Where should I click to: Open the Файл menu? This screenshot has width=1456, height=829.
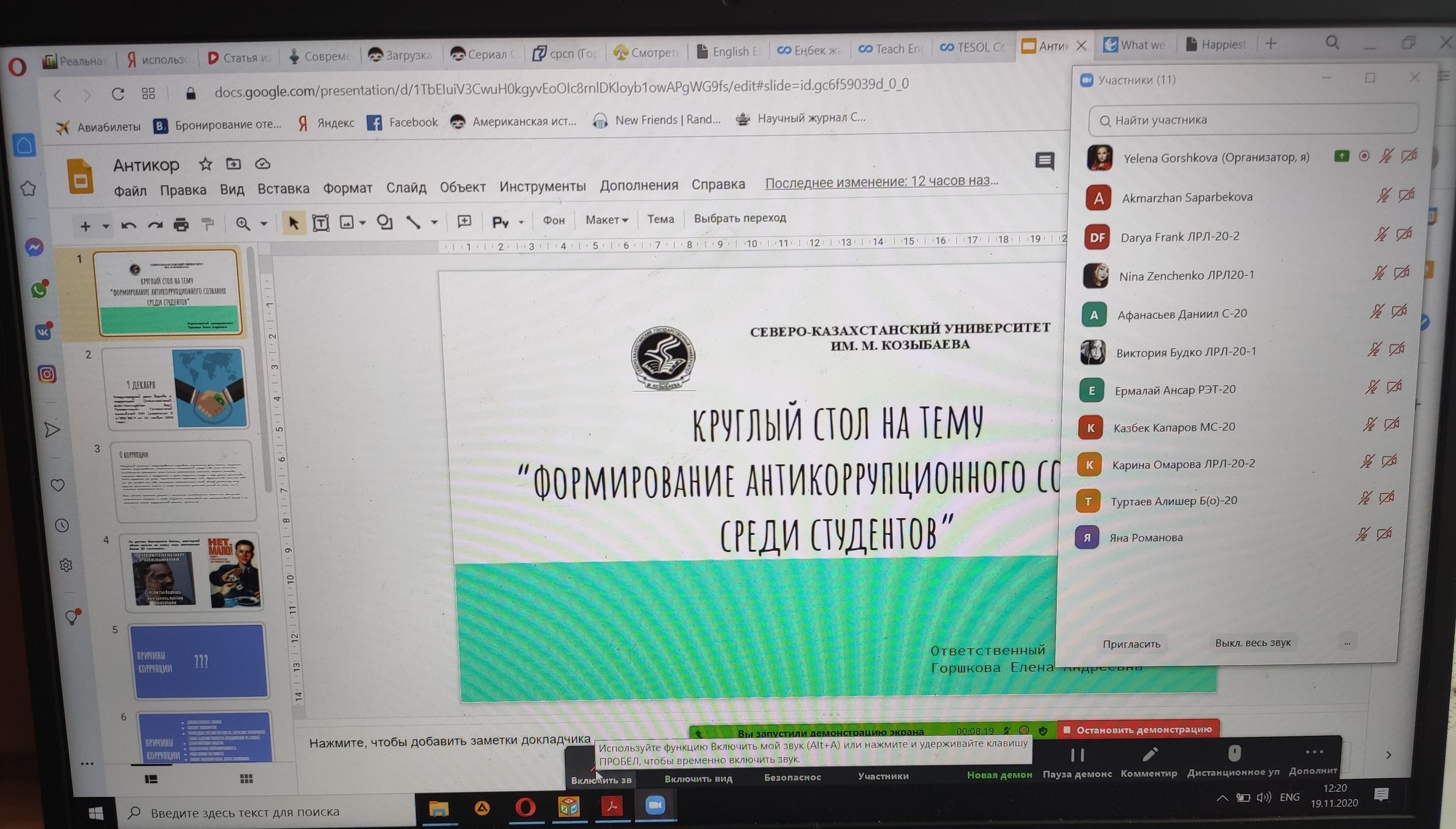[x=130, y=191]
